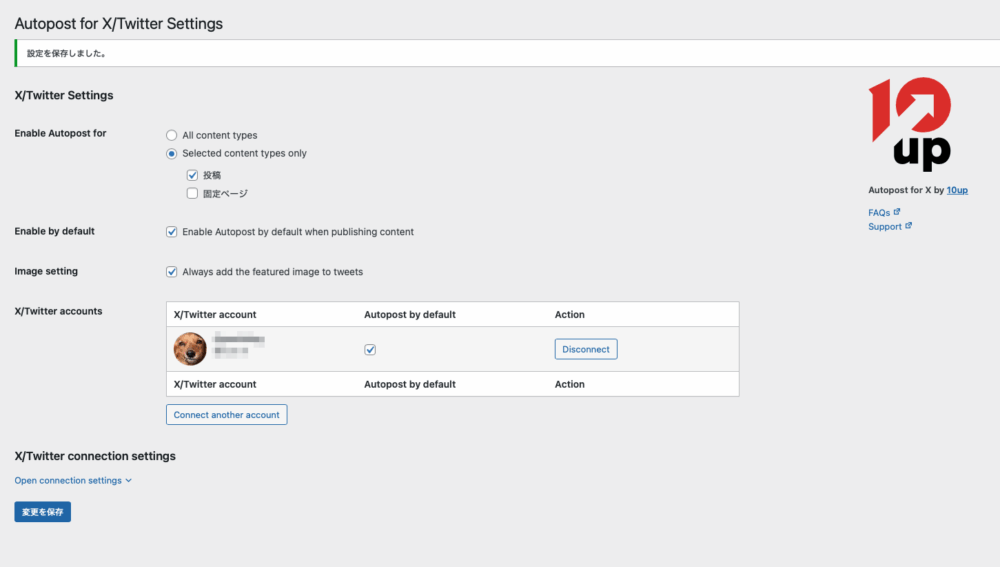Uncheck the 投稿 content type checkbox

point(192,175)
